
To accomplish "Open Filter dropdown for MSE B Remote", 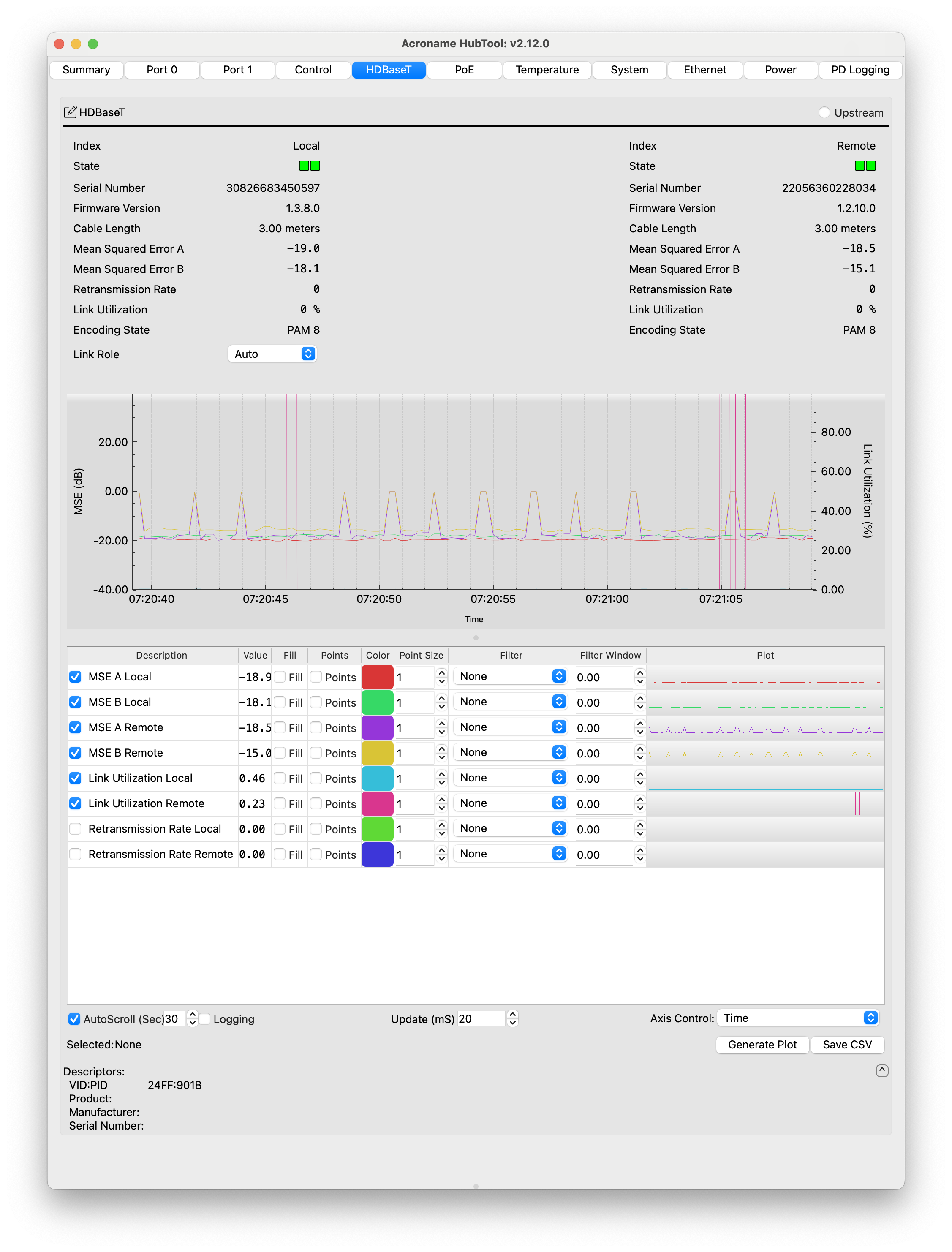I will click(511, 753).
